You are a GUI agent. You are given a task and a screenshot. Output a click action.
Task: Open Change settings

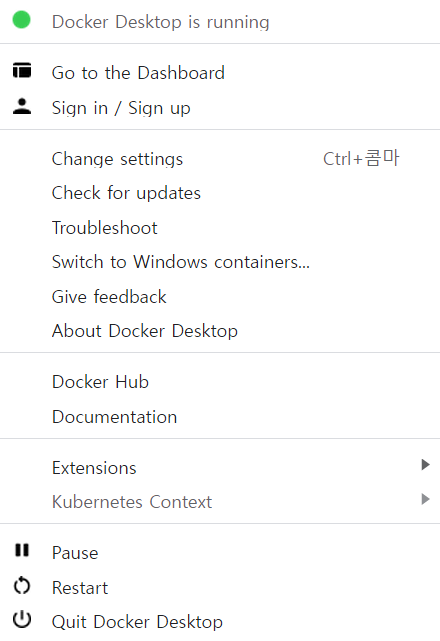[x=220, y=159]
